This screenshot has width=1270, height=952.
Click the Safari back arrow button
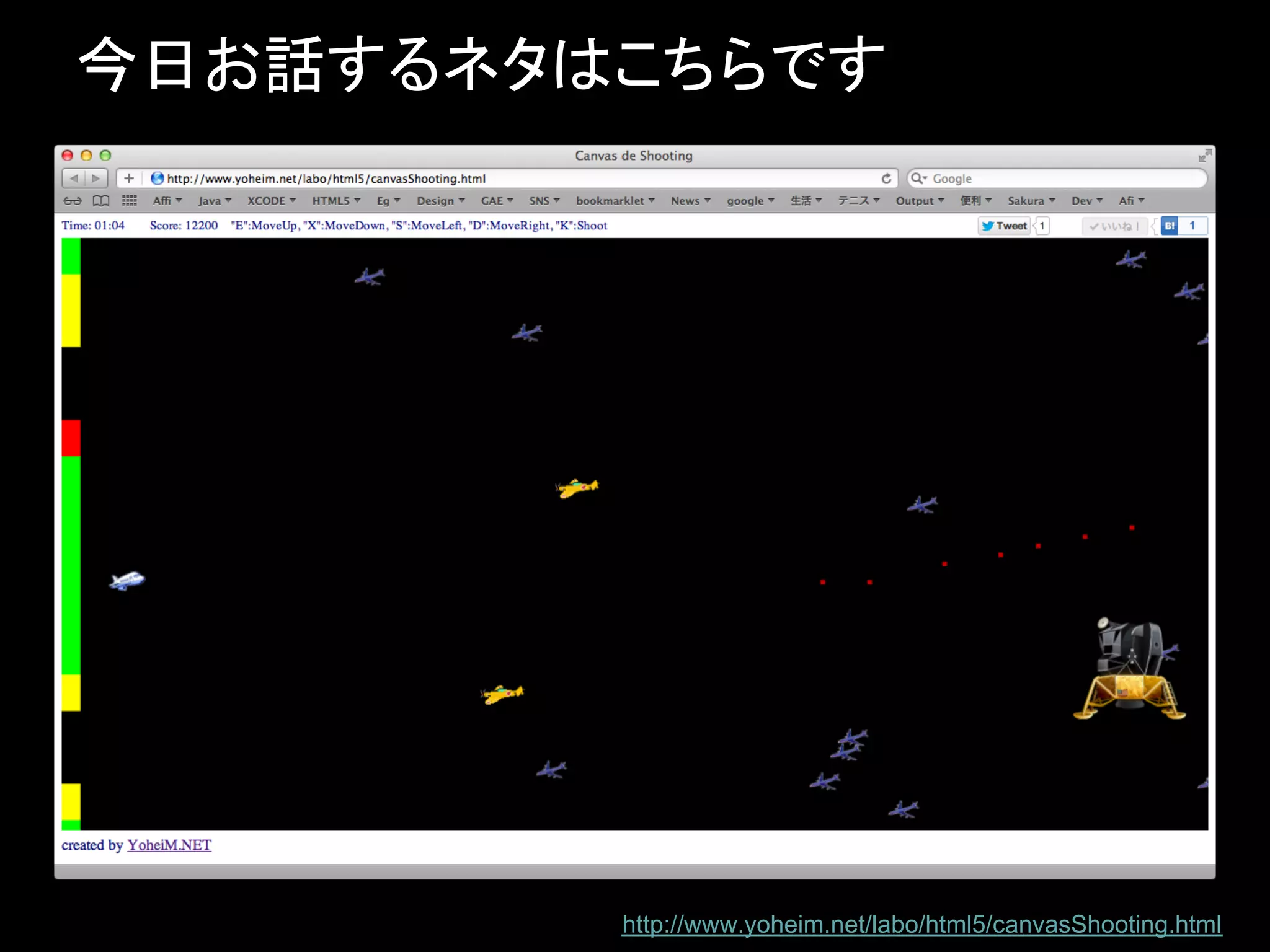tap(74, 178)
